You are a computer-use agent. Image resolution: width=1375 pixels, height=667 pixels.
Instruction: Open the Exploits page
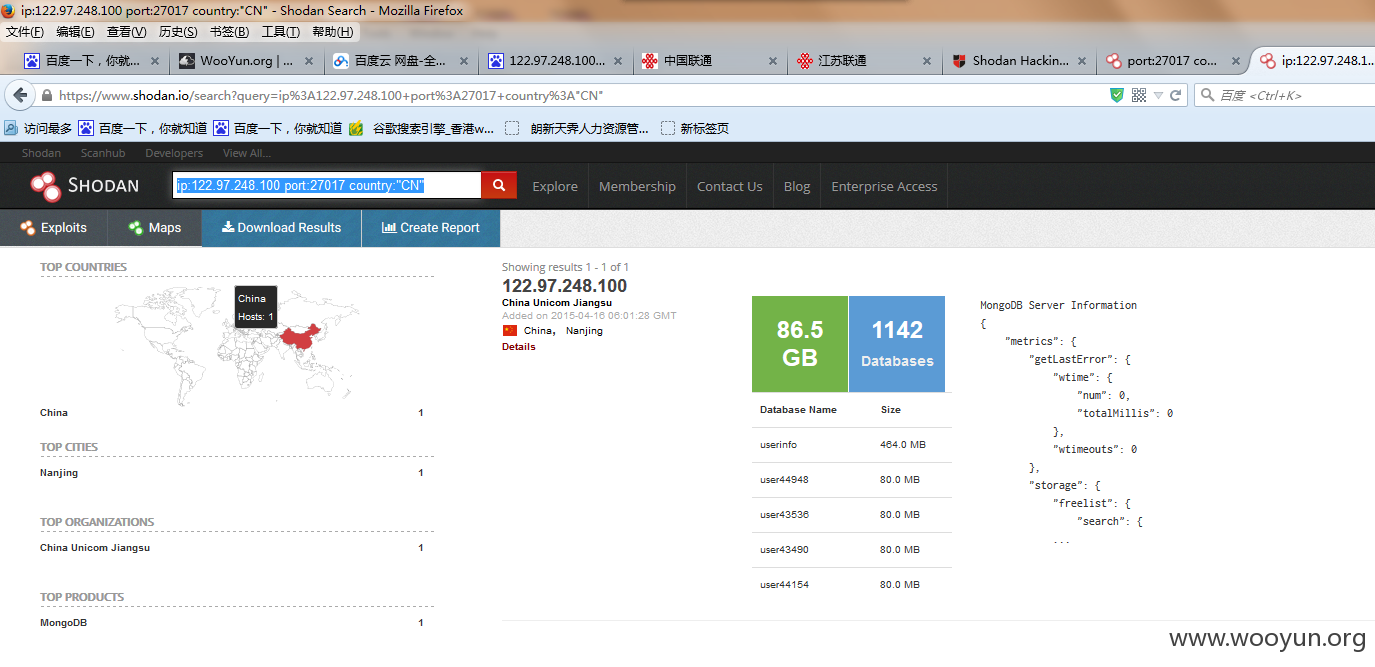point(54,228)
